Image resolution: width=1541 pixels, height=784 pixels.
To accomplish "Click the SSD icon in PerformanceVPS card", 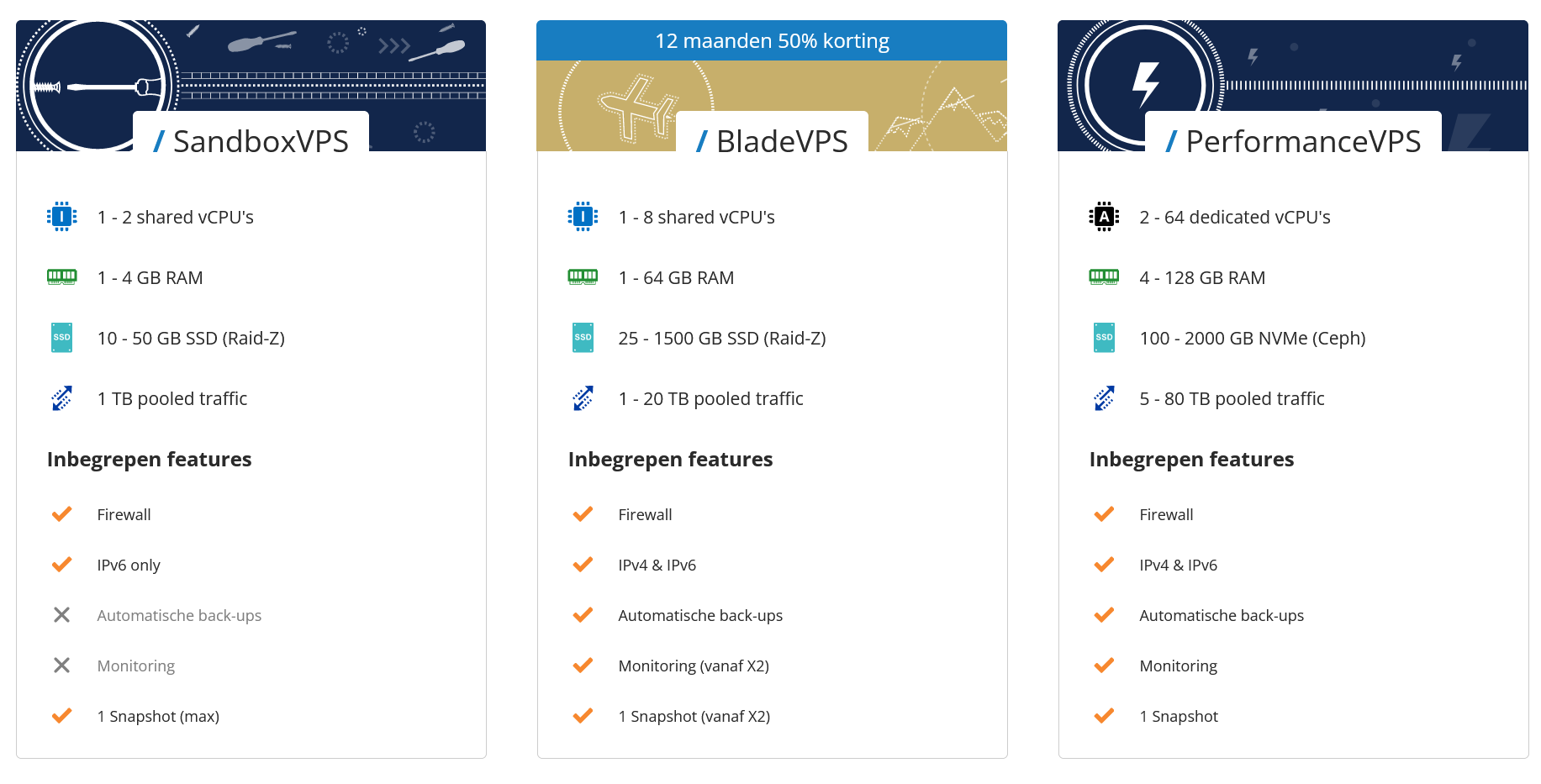I will coord(1104,338).
